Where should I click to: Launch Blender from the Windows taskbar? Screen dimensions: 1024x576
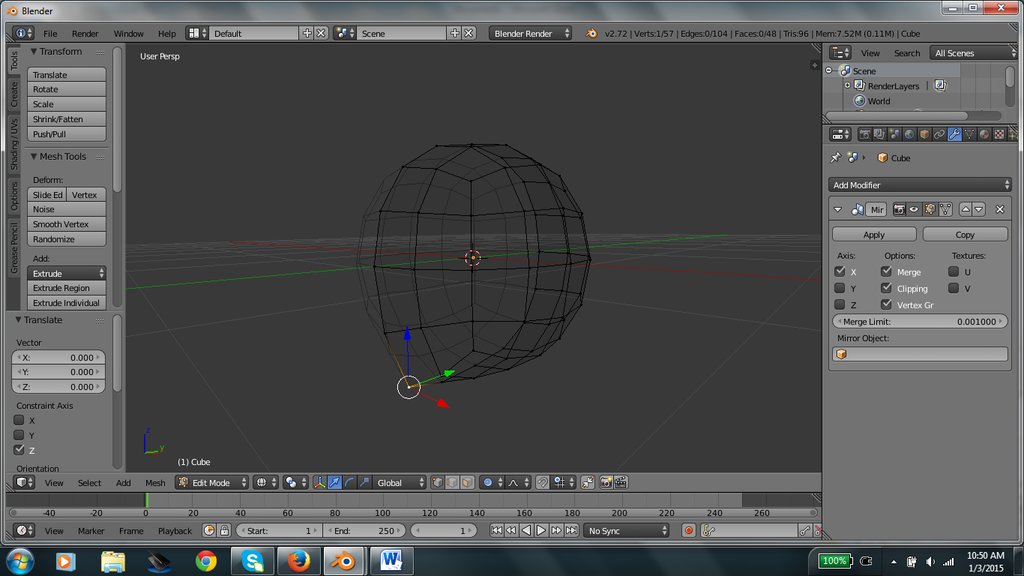point(345,561)
